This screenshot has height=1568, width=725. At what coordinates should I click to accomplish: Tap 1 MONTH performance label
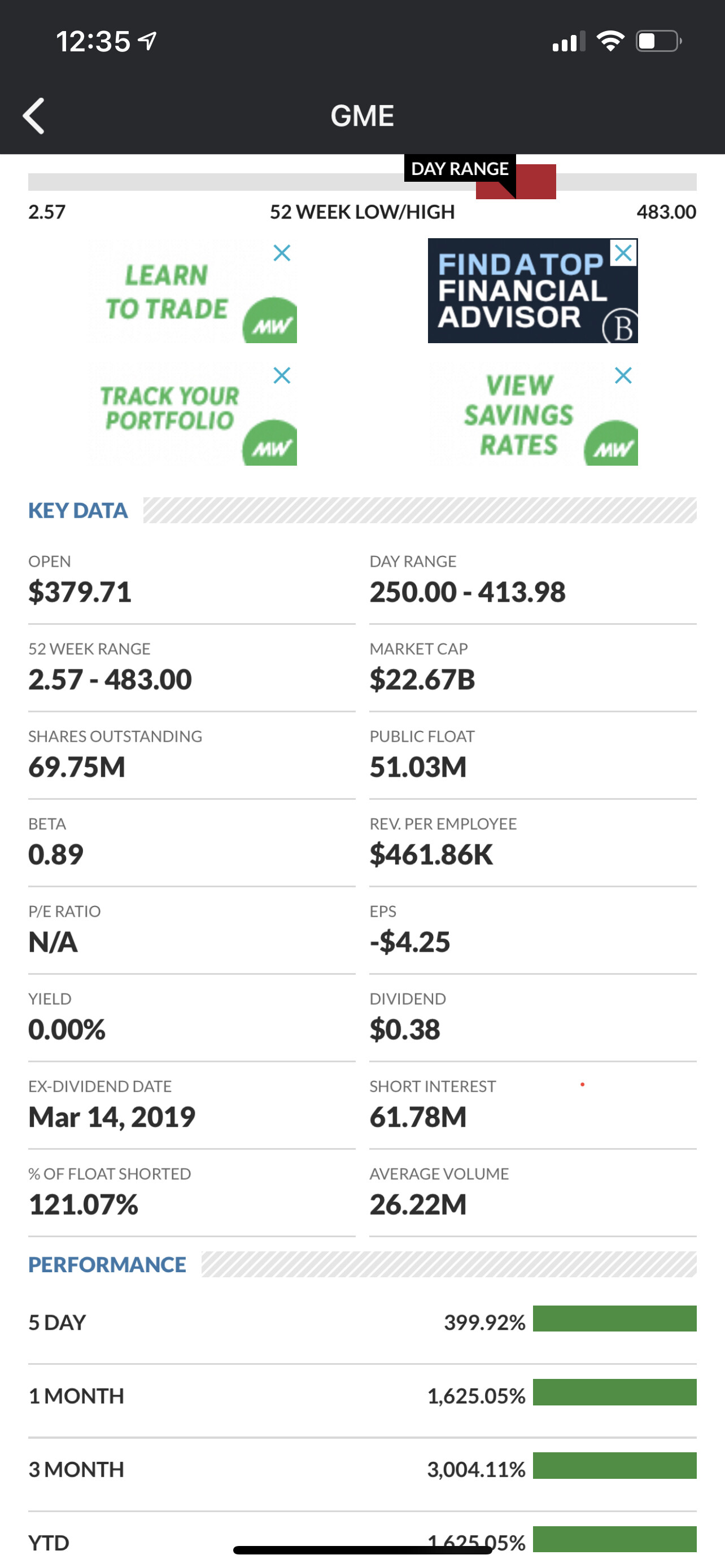(x=76, y=1396)
